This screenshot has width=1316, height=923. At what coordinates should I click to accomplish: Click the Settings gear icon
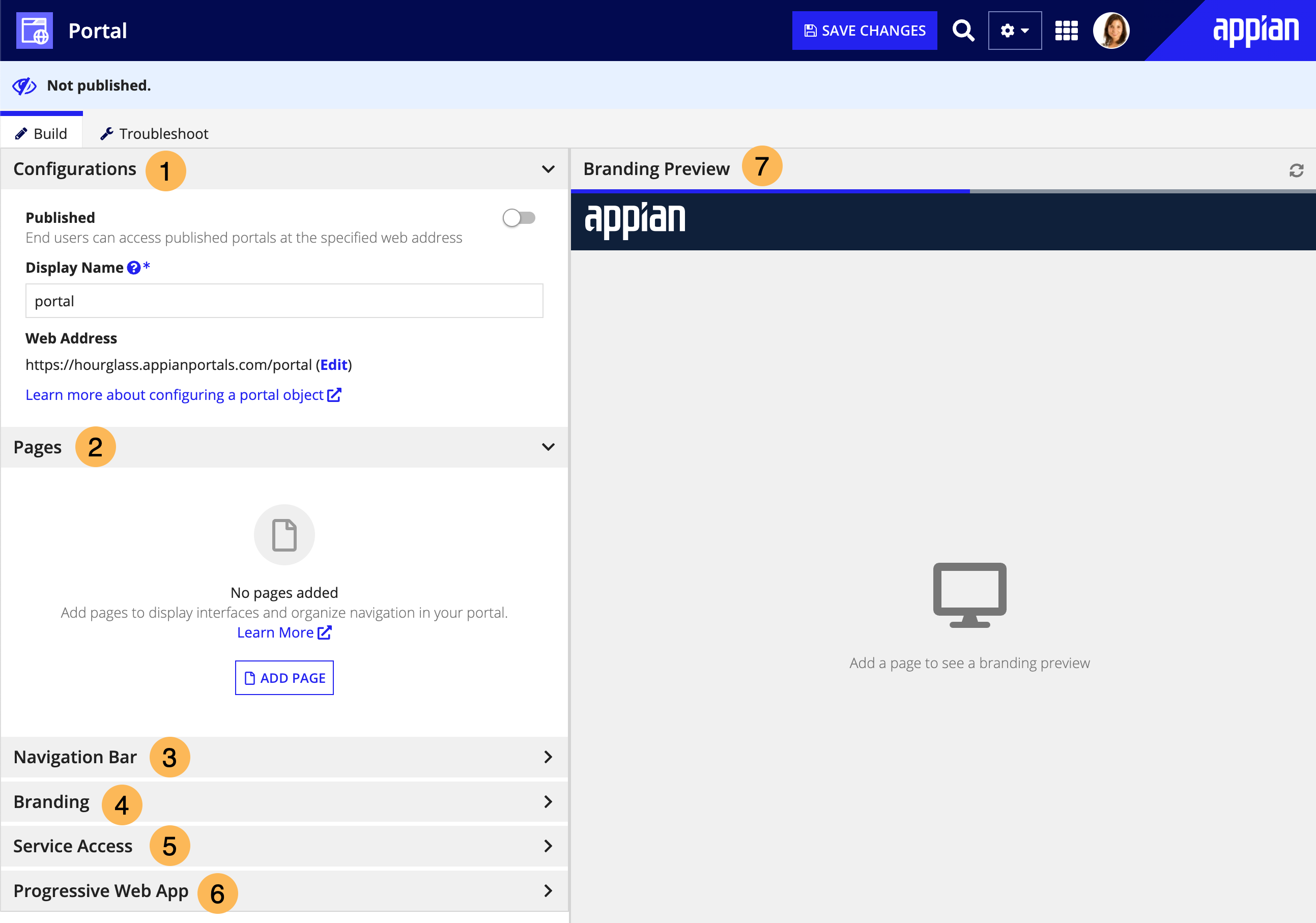(x=1014, y=30)
